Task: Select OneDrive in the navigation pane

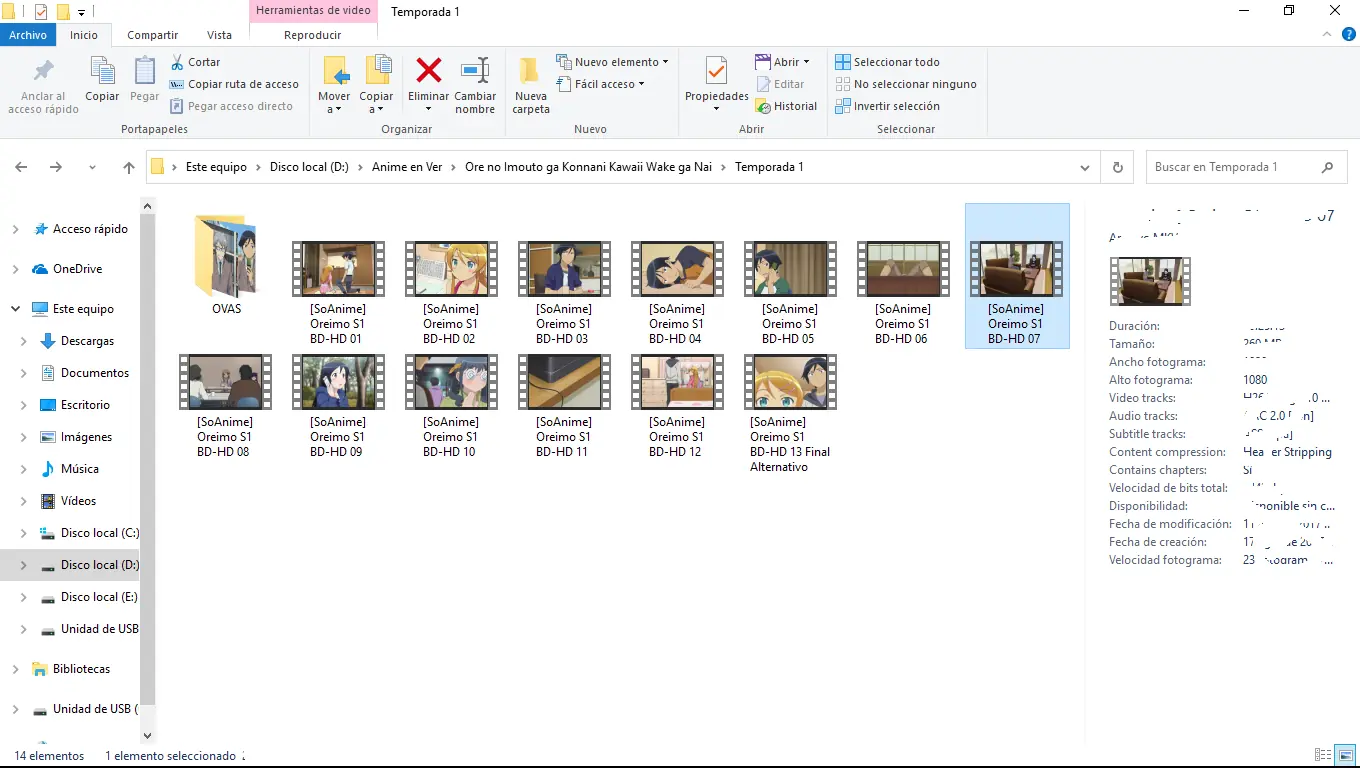Action: point(77,269)
